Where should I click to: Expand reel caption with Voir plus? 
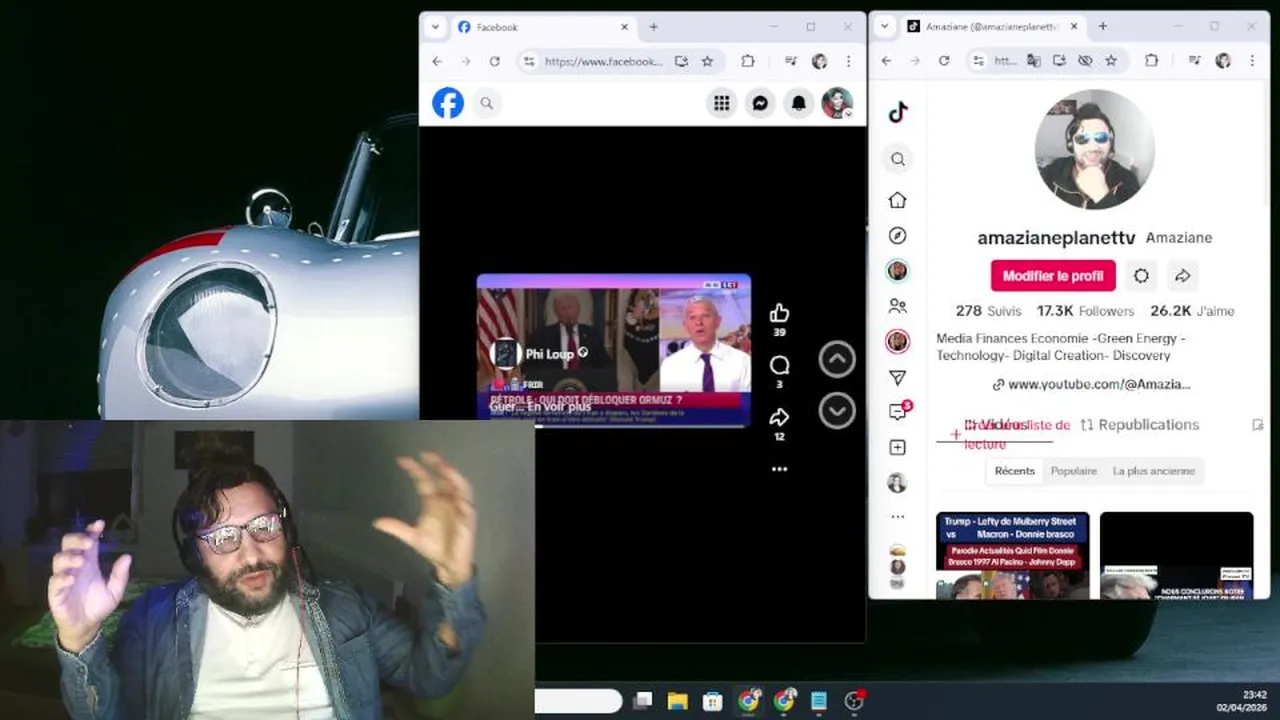(559, 407)
